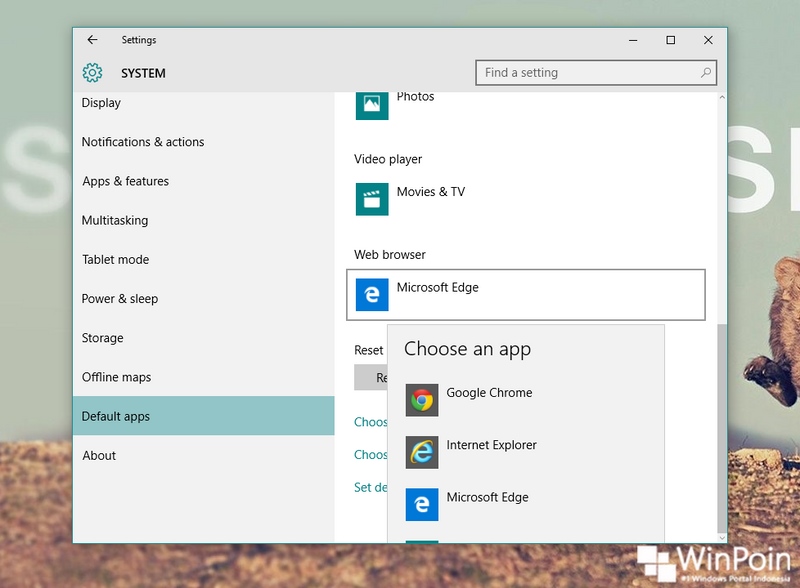Screen dimensions: 800x588
Task: Click the SYSTEM settings gear icon
Action: (94, 72)
